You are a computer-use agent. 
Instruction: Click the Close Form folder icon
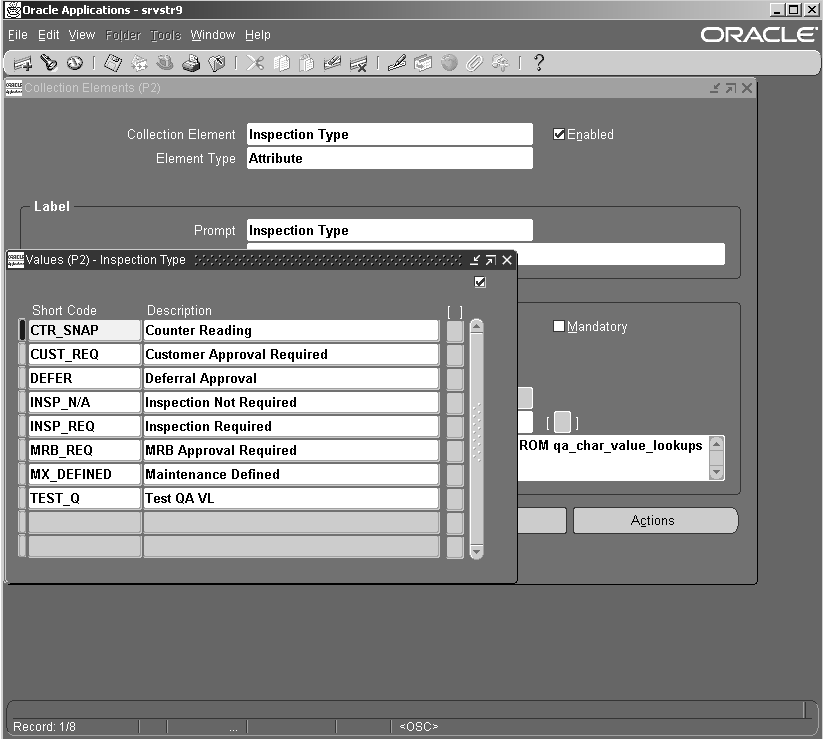[217, 63]
